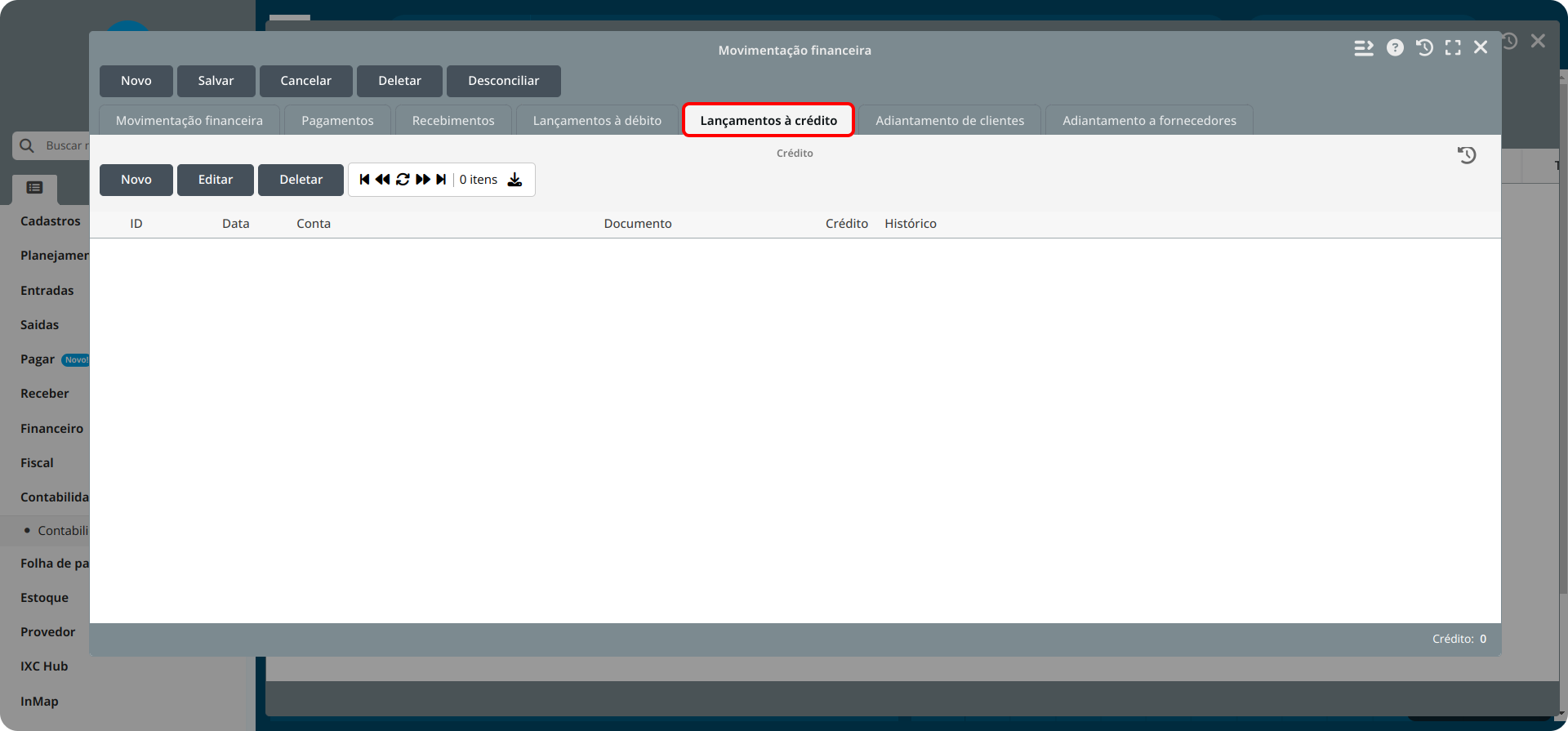This screenshot has height=731, width=1568.
Task: Click the 0 itens counter
Action: pyautogui.click(x=479, y=180)
